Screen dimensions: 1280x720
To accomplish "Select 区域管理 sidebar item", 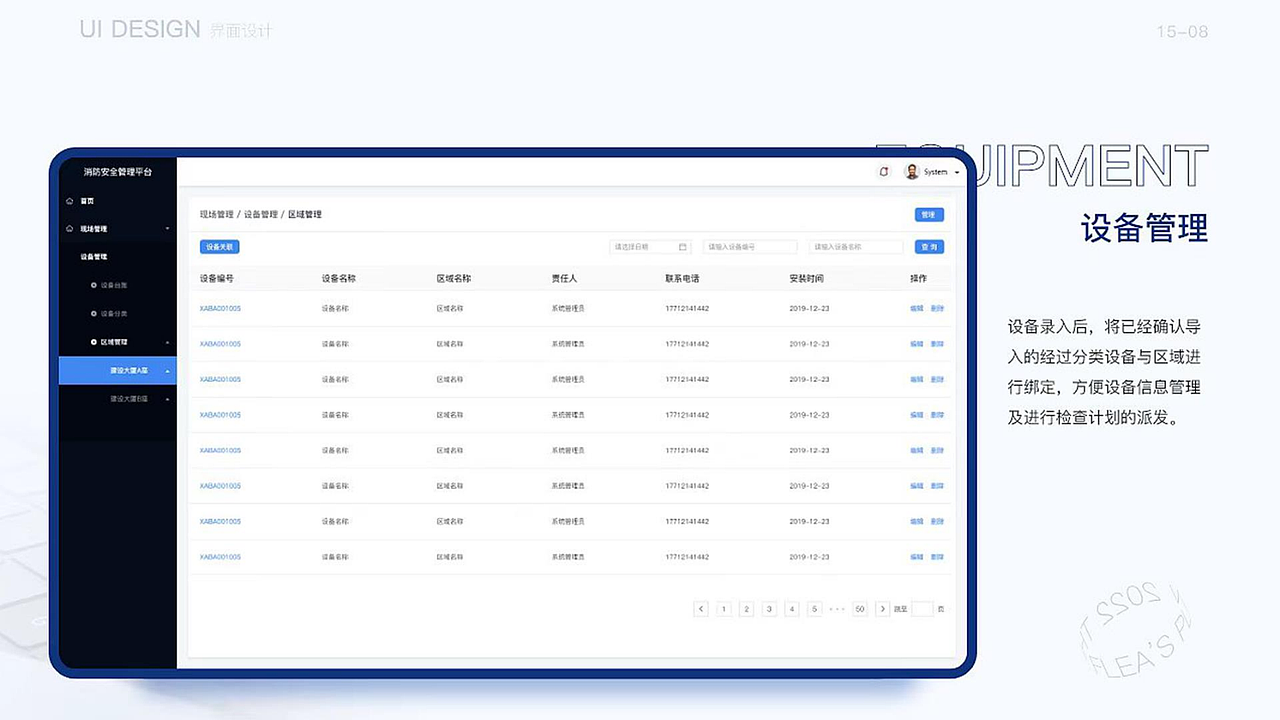I will [114, 342].
